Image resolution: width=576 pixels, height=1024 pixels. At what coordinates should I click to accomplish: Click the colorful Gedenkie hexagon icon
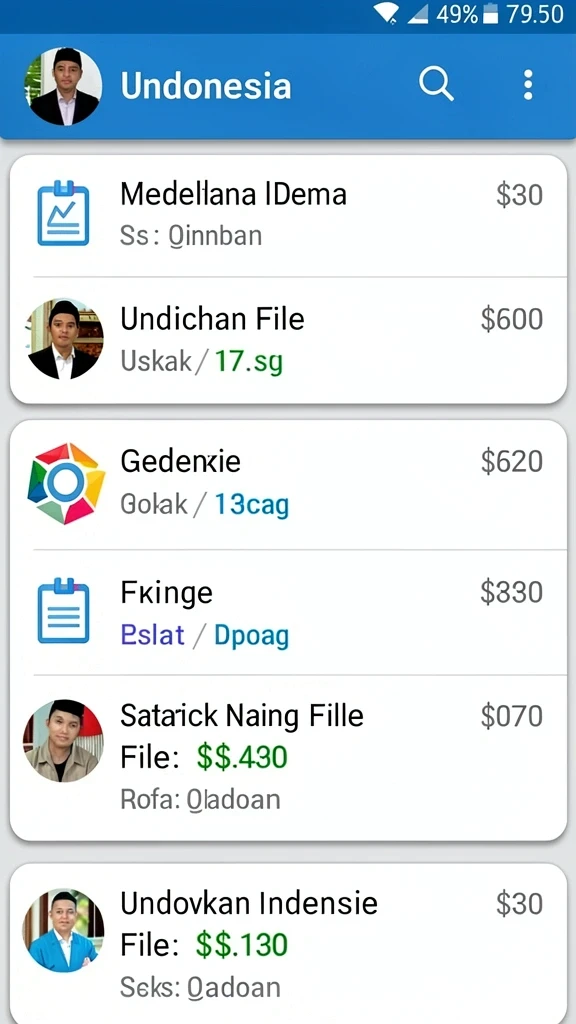(66, 483)
